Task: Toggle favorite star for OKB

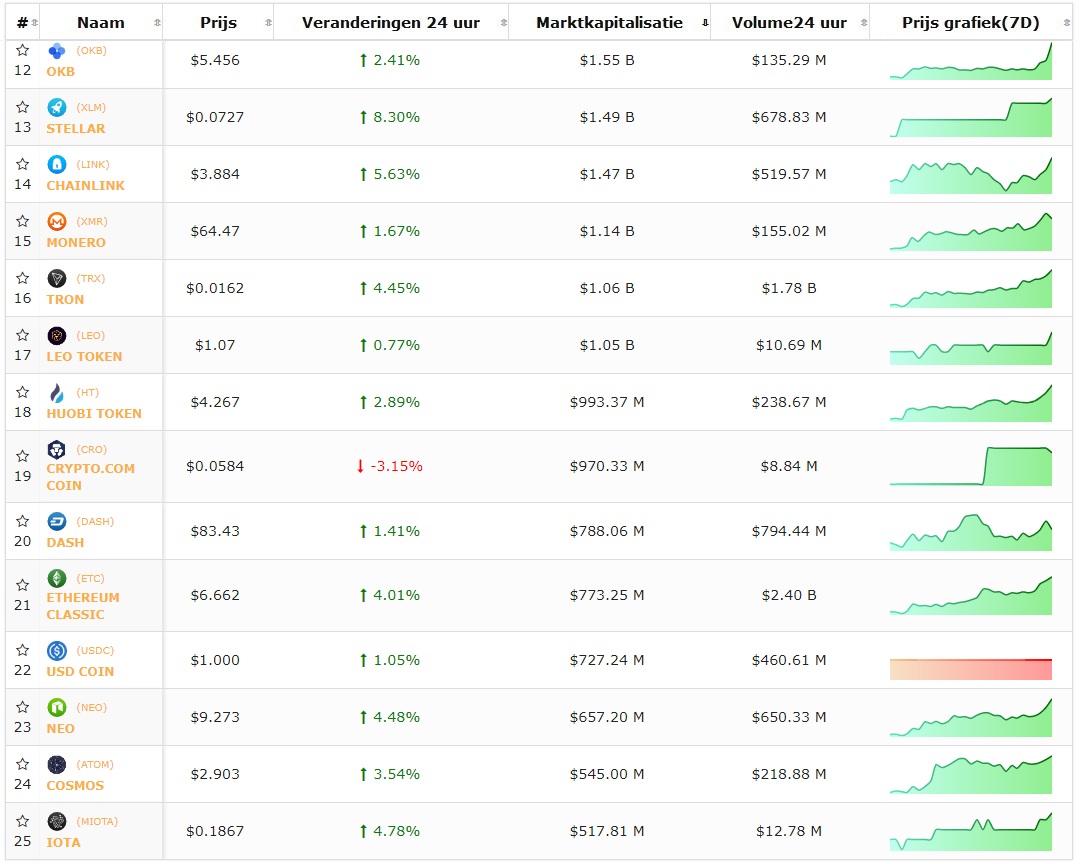Action: [x=22, y=51]
